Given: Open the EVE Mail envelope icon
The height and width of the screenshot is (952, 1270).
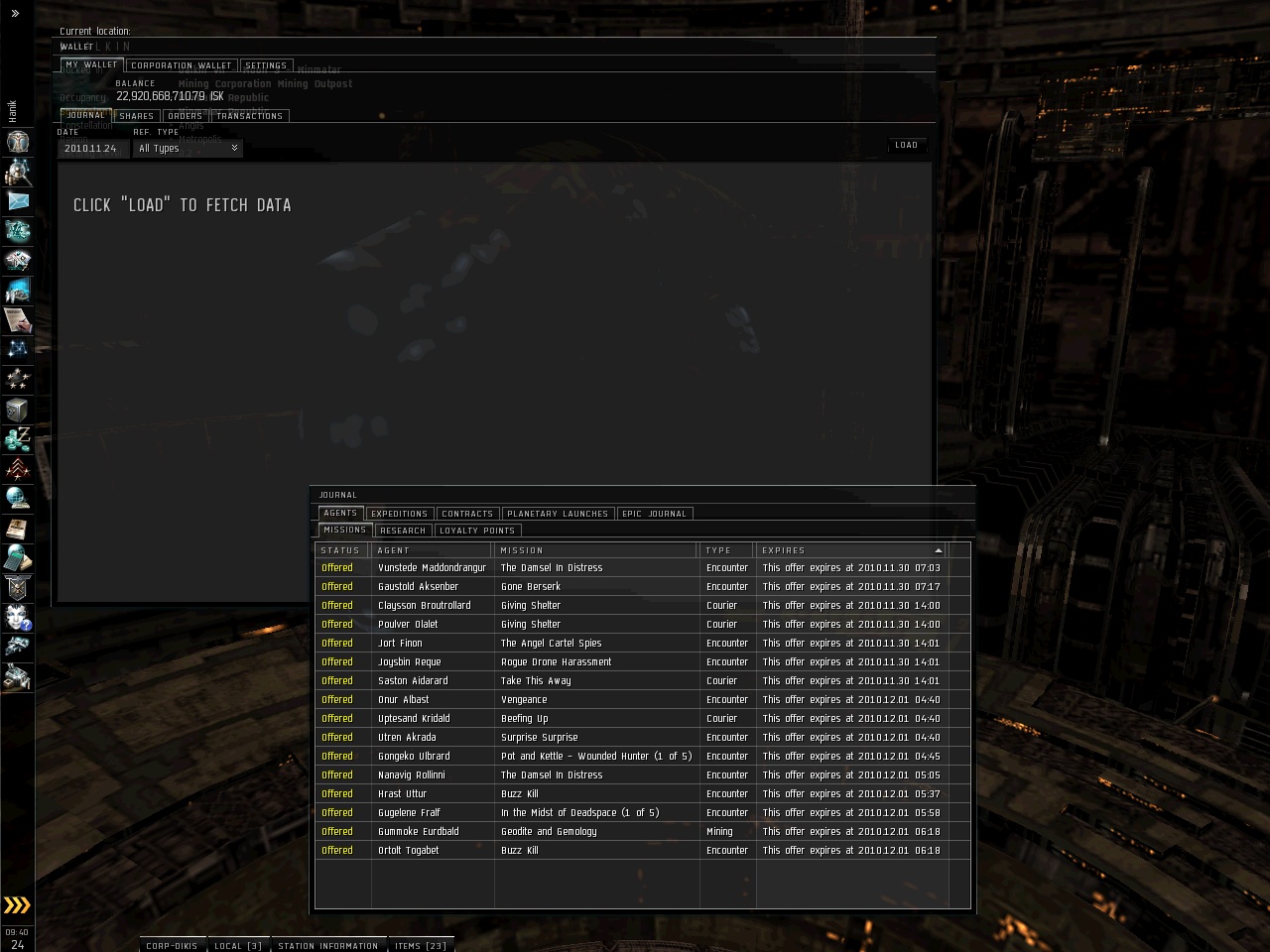Looking at the screenshot, I should pyautogui.click(x=18, y=201).
